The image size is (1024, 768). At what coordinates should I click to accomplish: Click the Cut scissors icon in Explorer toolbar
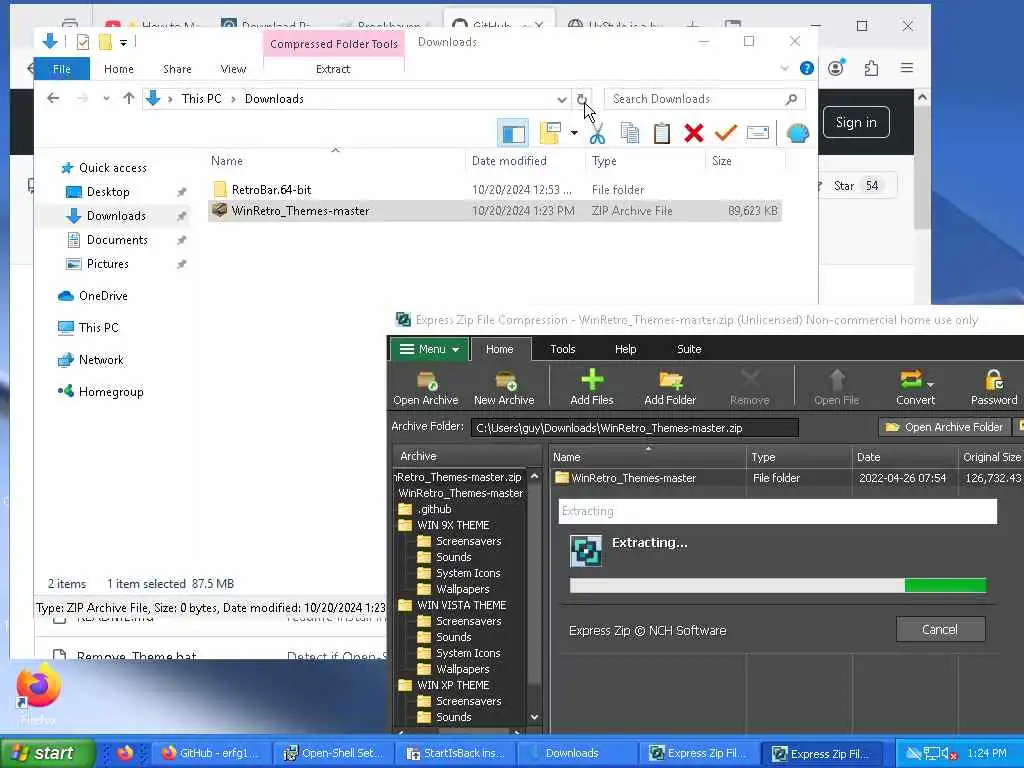597,133
